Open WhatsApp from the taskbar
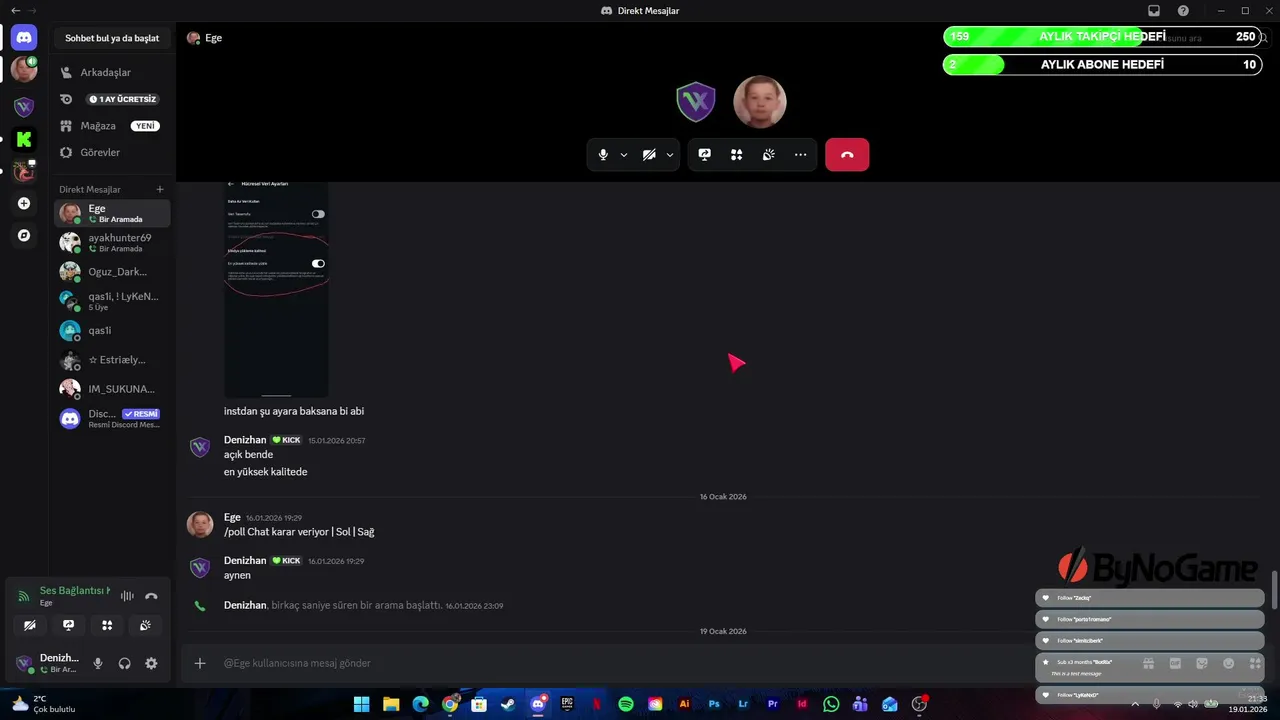 coord(831,704)
